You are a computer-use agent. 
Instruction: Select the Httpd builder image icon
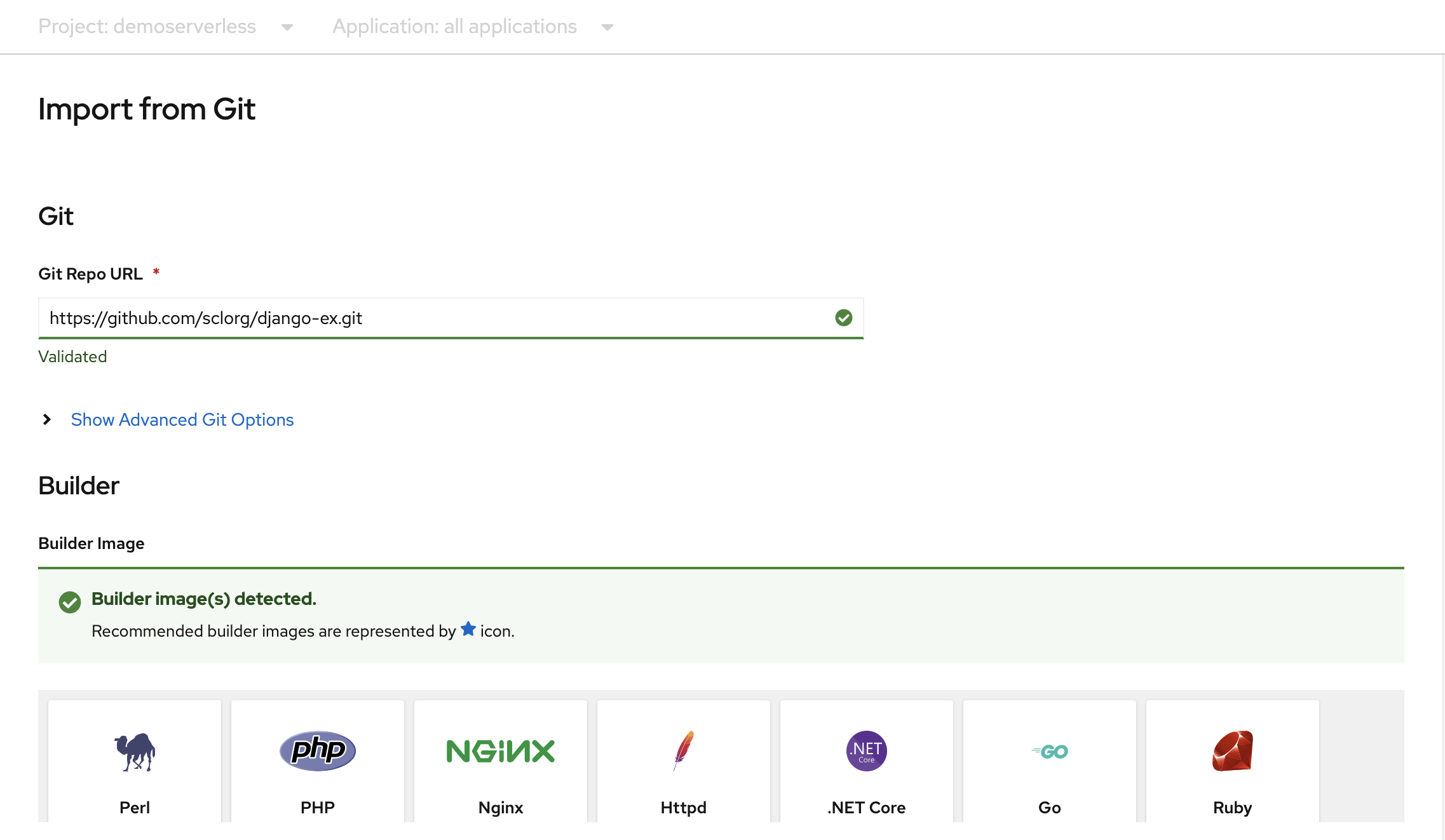pos(683,750)
